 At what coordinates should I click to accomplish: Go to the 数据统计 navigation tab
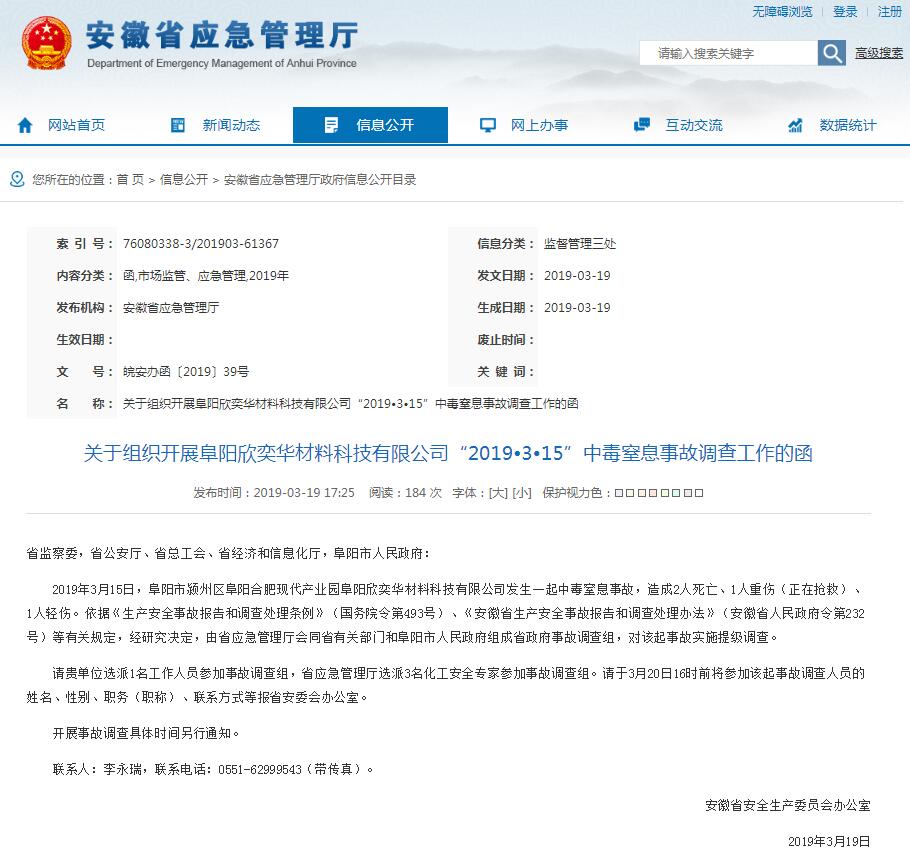847,125
